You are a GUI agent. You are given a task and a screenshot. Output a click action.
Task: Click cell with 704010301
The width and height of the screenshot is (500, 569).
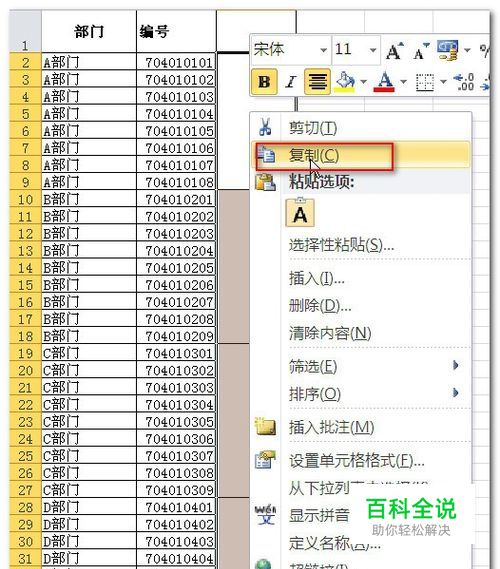click(176, 353)
